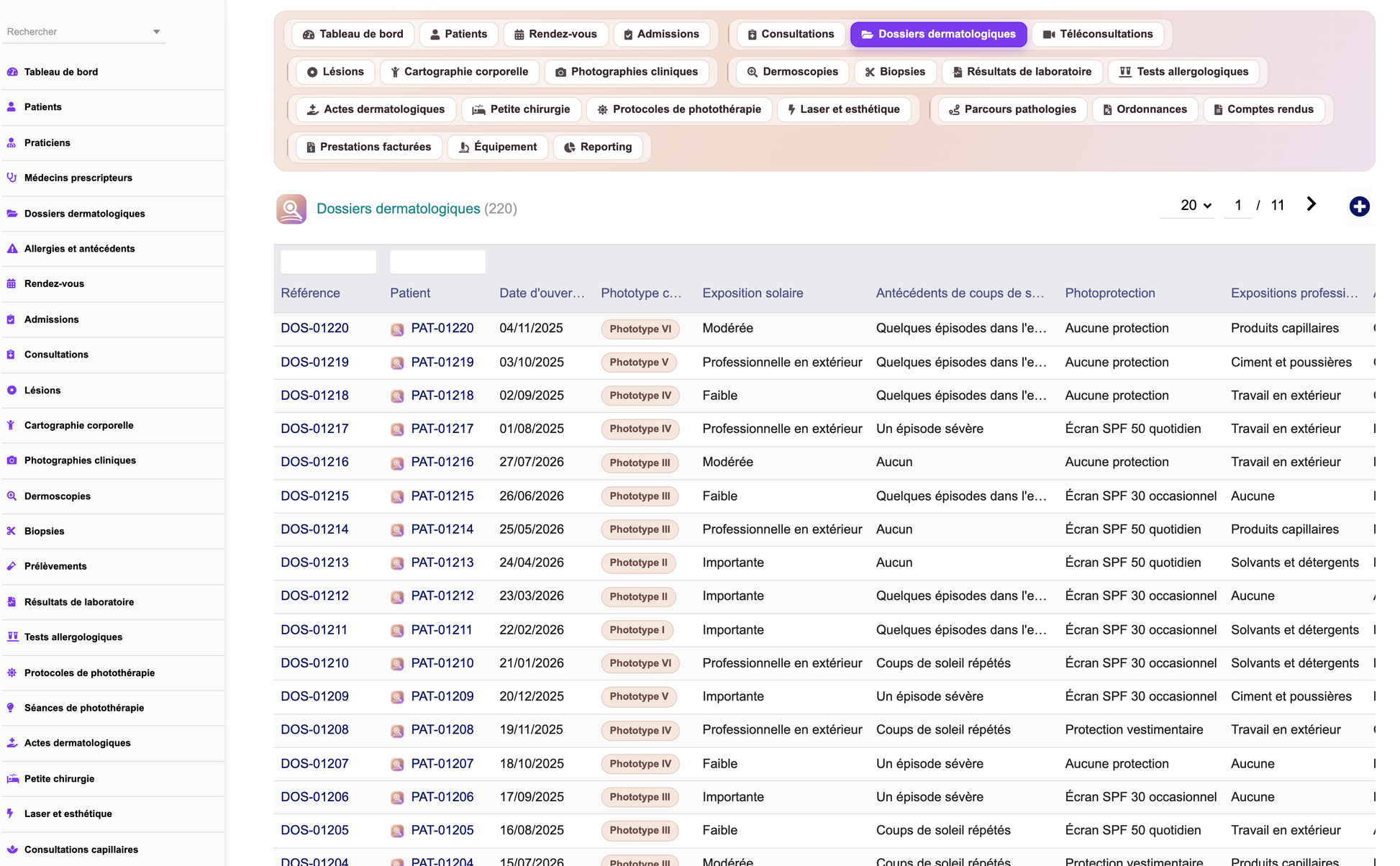Click the Biopsies sidebar scissors icon
This screenshot has height=866, width=1400.
[12, 531]
